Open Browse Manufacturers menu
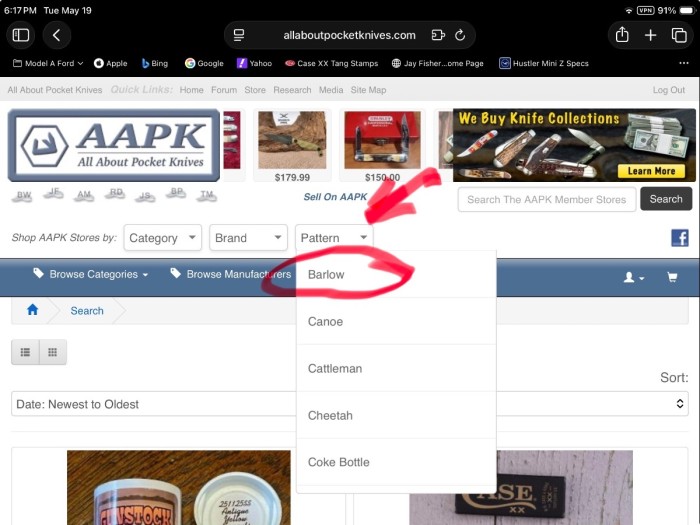Viewport: 700px width, 525px height. (230, 274)
